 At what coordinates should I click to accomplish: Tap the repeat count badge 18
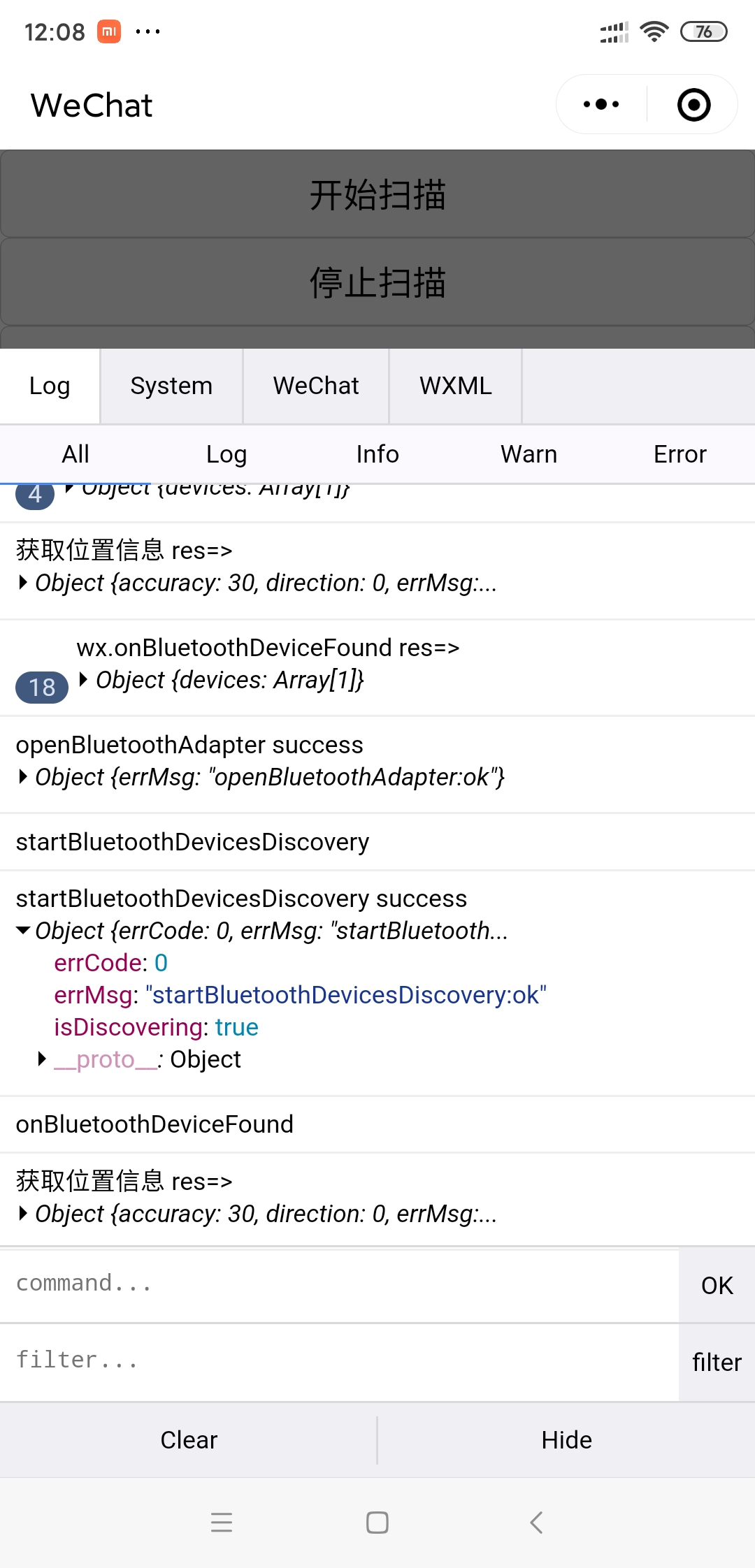(x=42, y=688)
